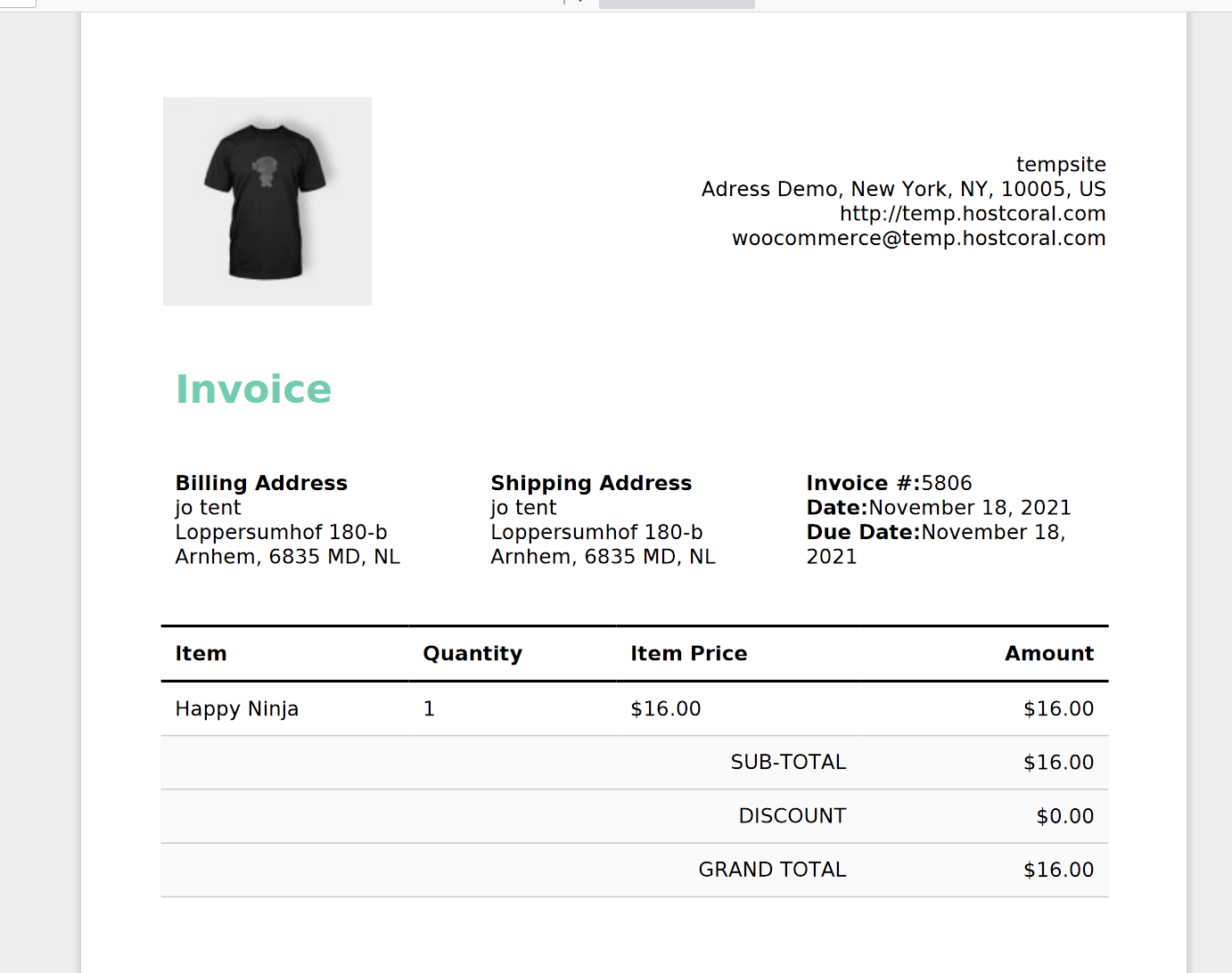Open the http://temp.hostcoral.com website link
The image size is (1232, 973).
pos(972,214)
